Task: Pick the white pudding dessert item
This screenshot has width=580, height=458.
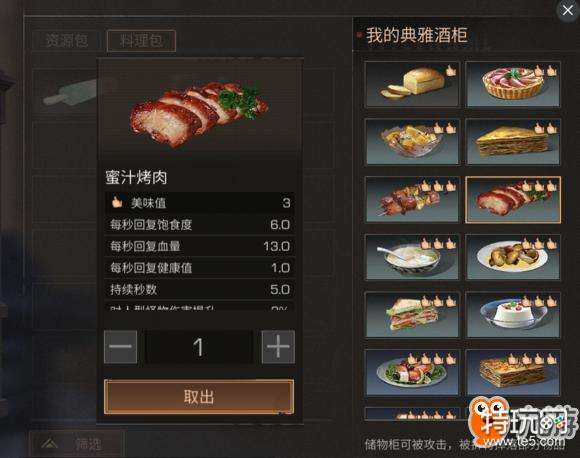Action: [x=513, y=315]
